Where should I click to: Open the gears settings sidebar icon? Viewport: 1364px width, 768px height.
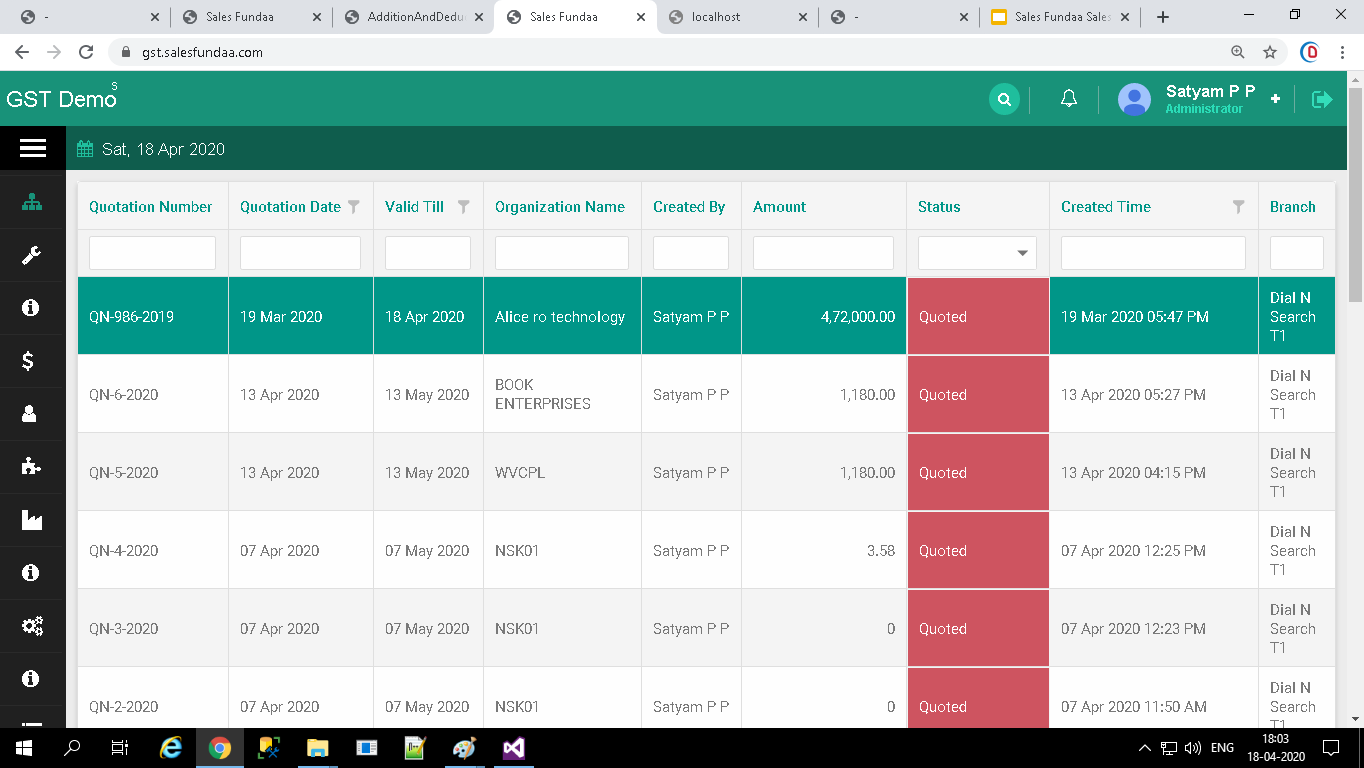32,627
